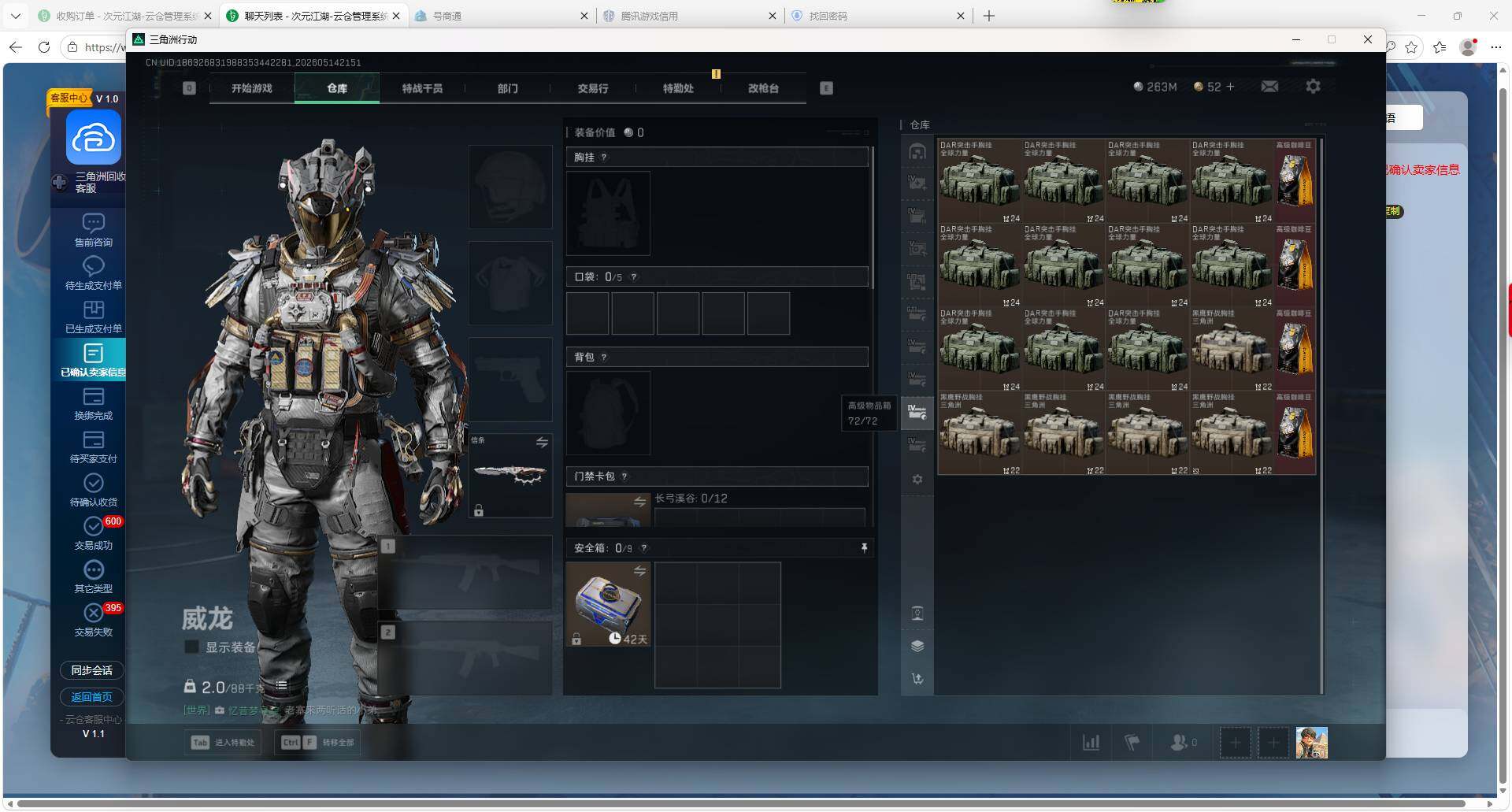Switch to the 号商通 browser tab
This screenshot has height=812, width=1512.
pyautogui.click(x=501, y=16)
